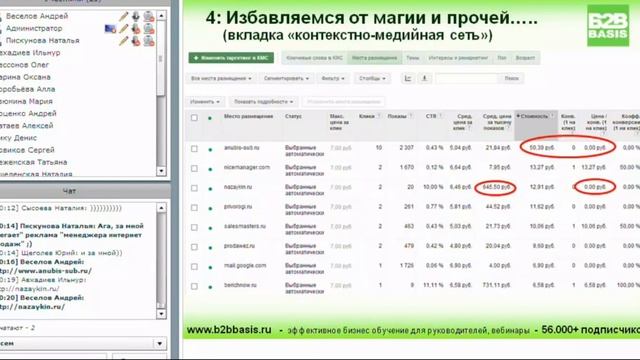
Task: Click the help question mark beside Клики header
Action: coord(379,116)
